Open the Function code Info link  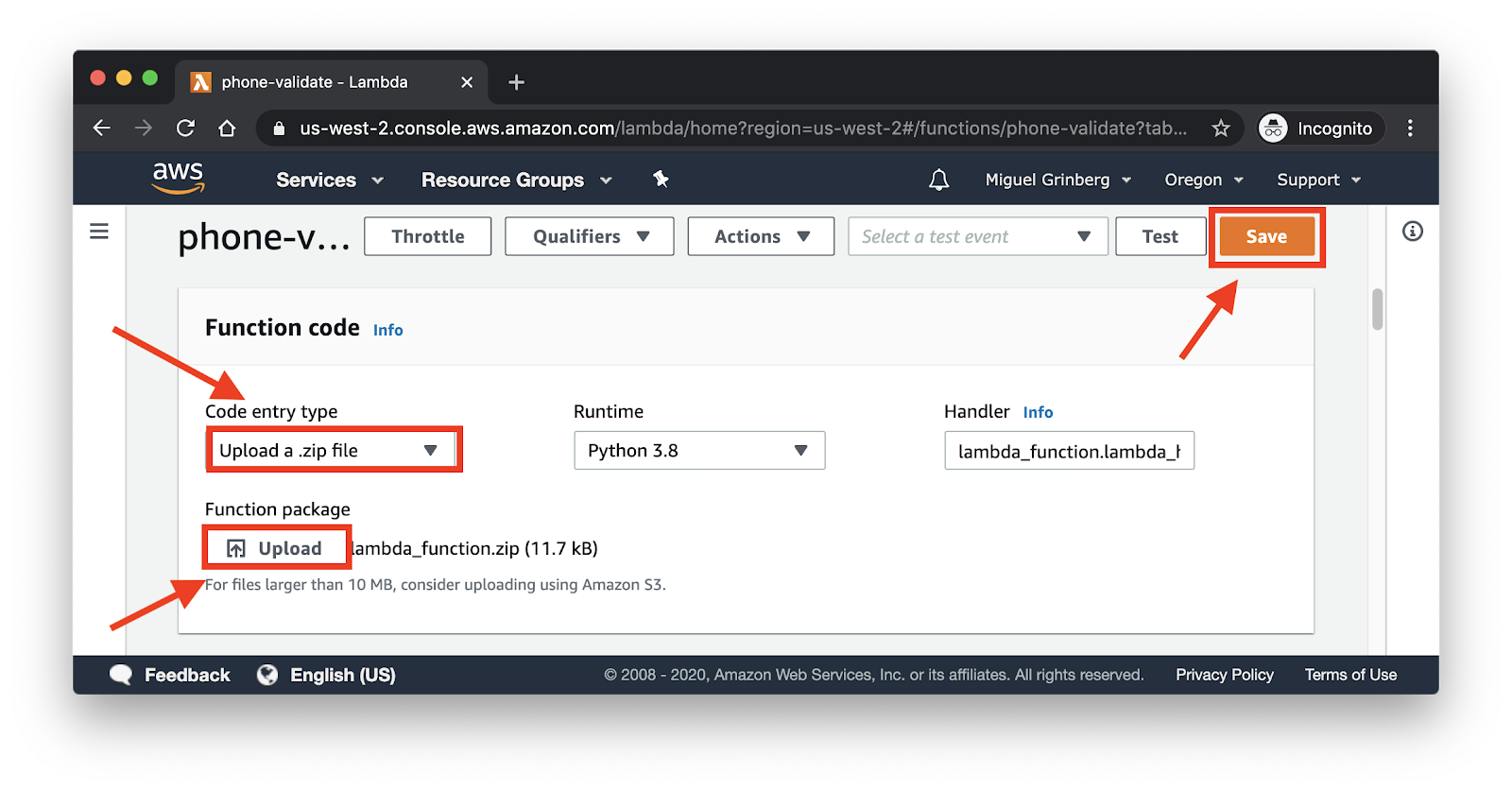[x=387, y=330]
